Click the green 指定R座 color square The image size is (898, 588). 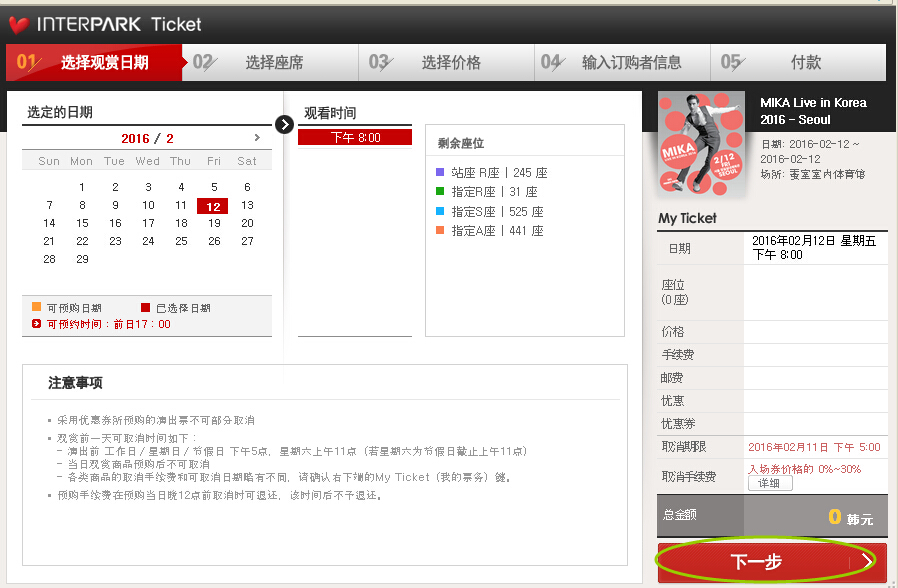pos(440,191)
